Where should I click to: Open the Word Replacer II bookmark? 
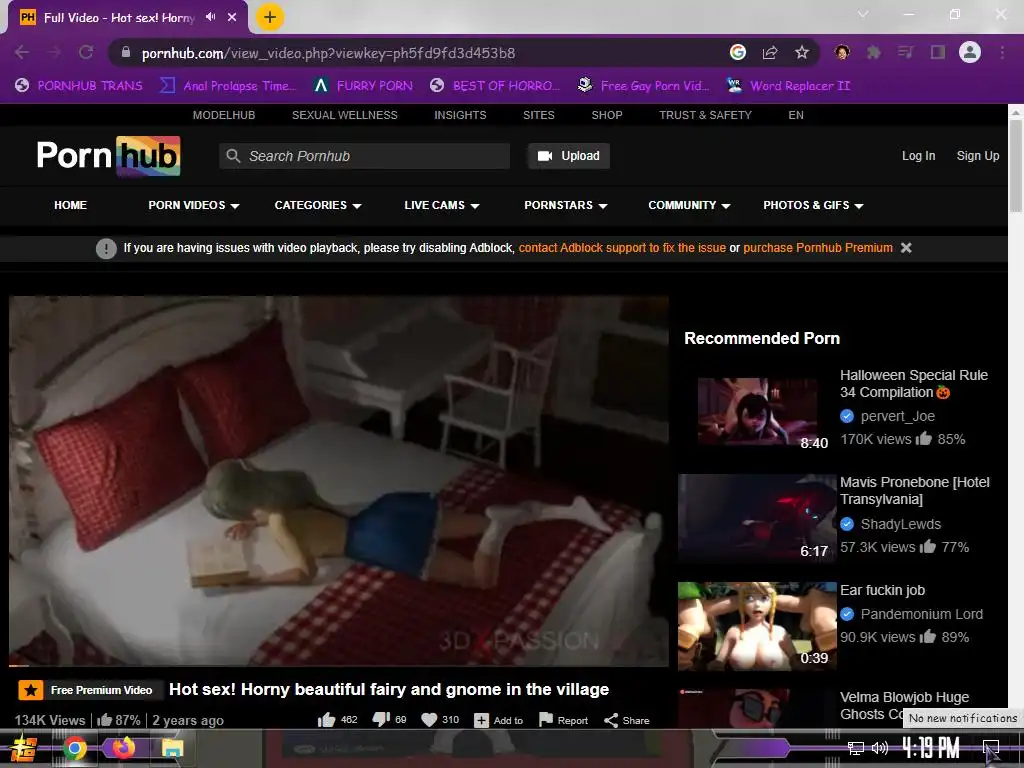(788, 86)
